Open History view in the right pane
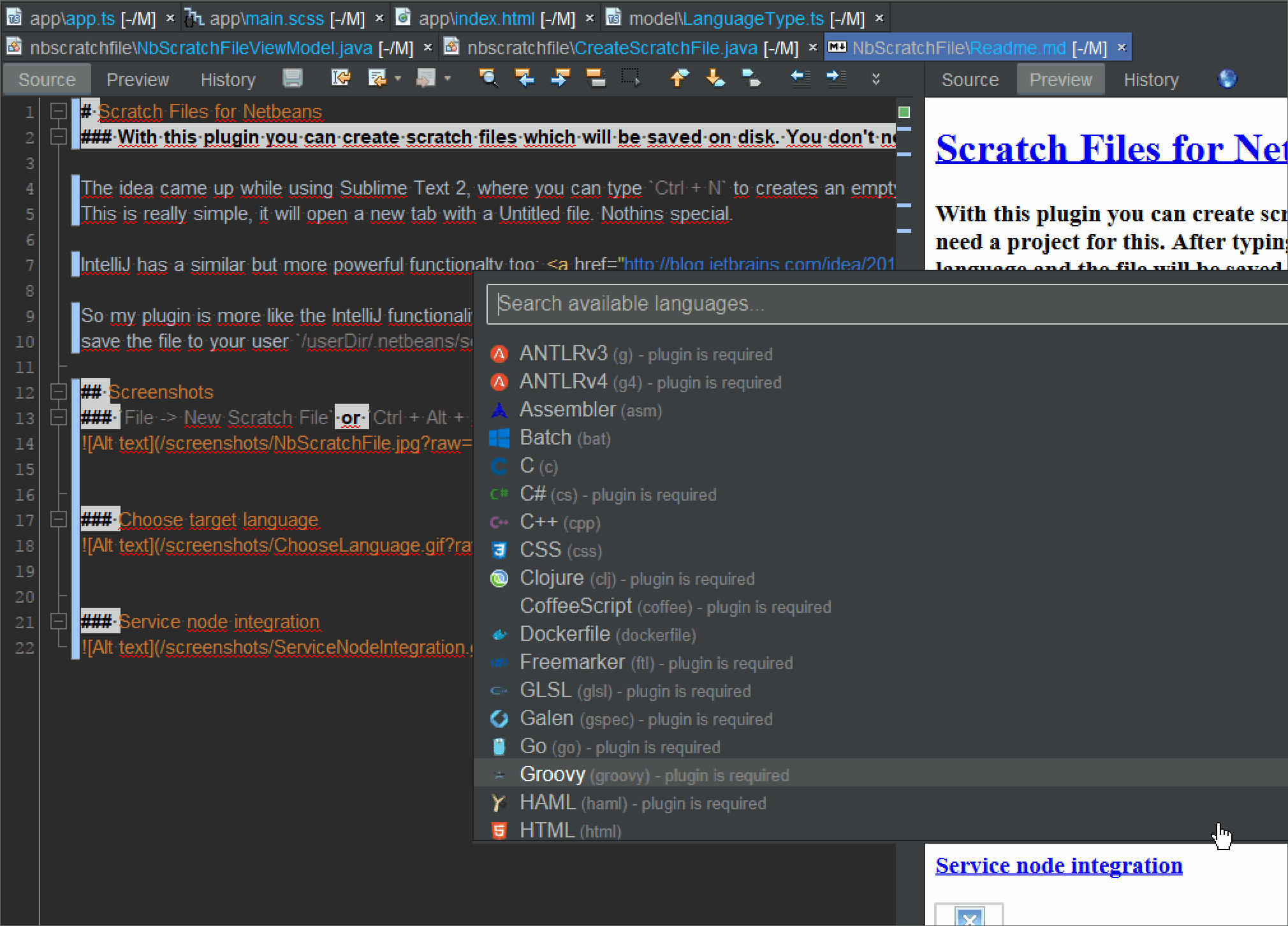1288x926 pixels. click(x=1150, y=80)
